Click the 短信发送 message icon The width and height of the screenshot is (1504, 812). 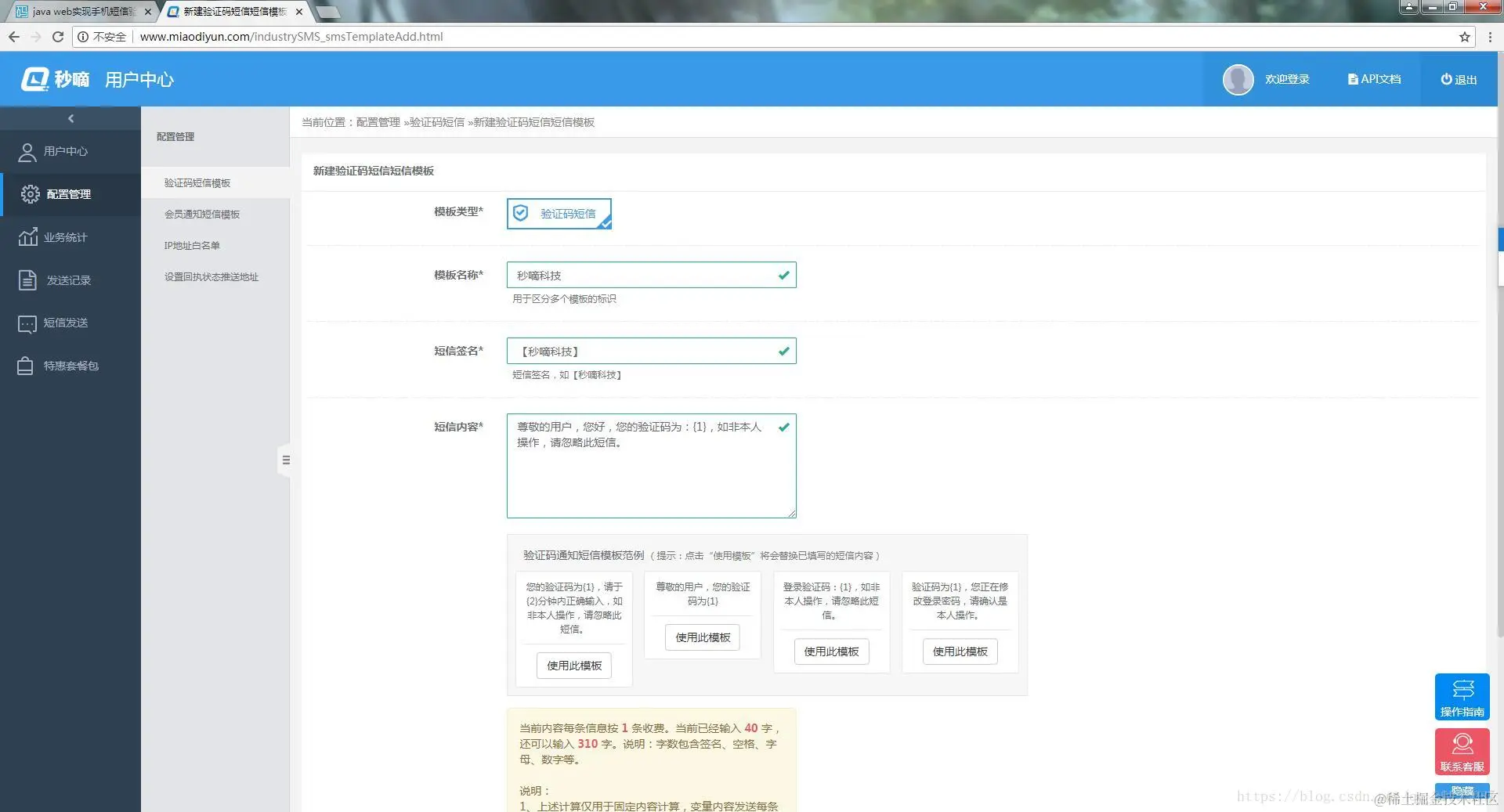pos(27,323)
